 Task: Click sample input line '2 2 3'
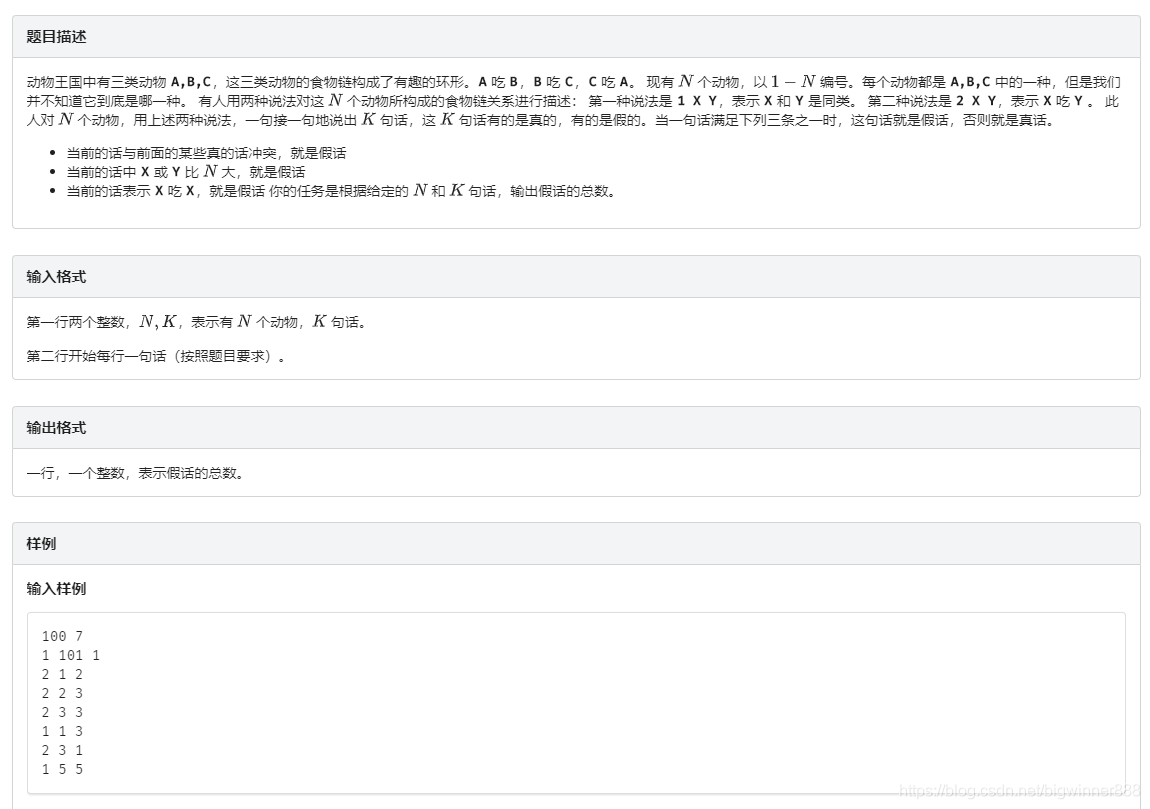[x=62, y=693]
